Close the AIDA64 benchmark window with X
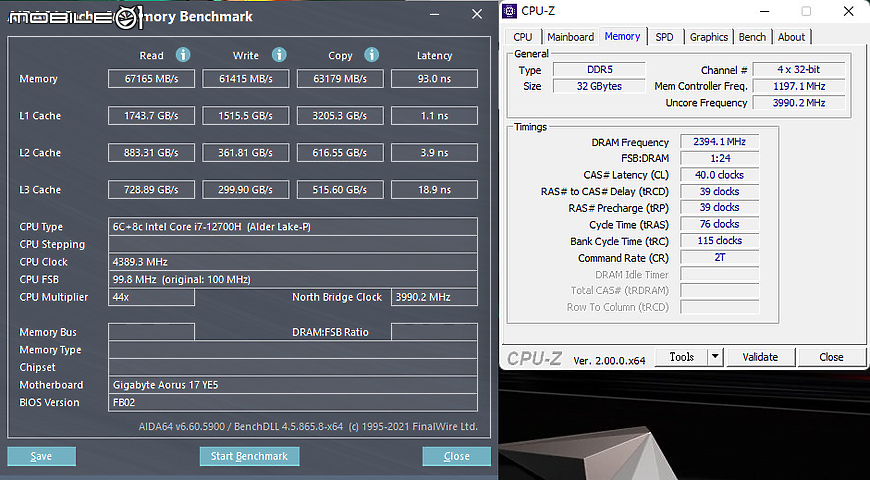The image size is (870, 480). coord(477,14)
